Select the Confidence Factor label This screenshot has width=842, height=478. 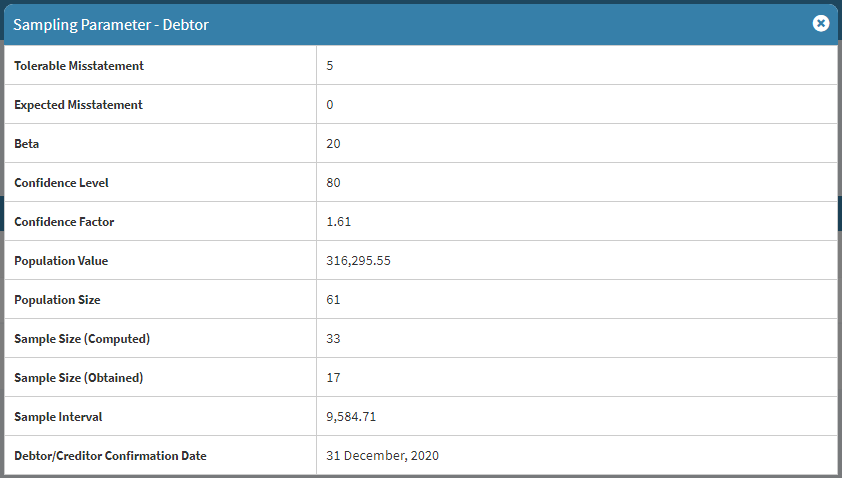[x=64, y=222]
